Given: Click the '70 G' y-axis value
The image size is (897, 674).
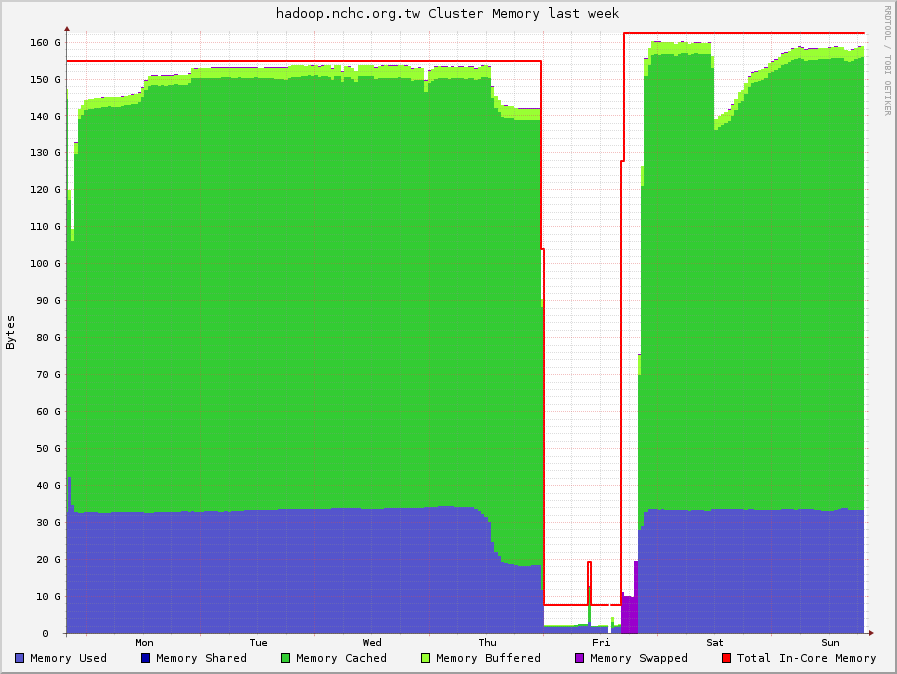Looking at the screenshot, I should click(x=49, y=375).
